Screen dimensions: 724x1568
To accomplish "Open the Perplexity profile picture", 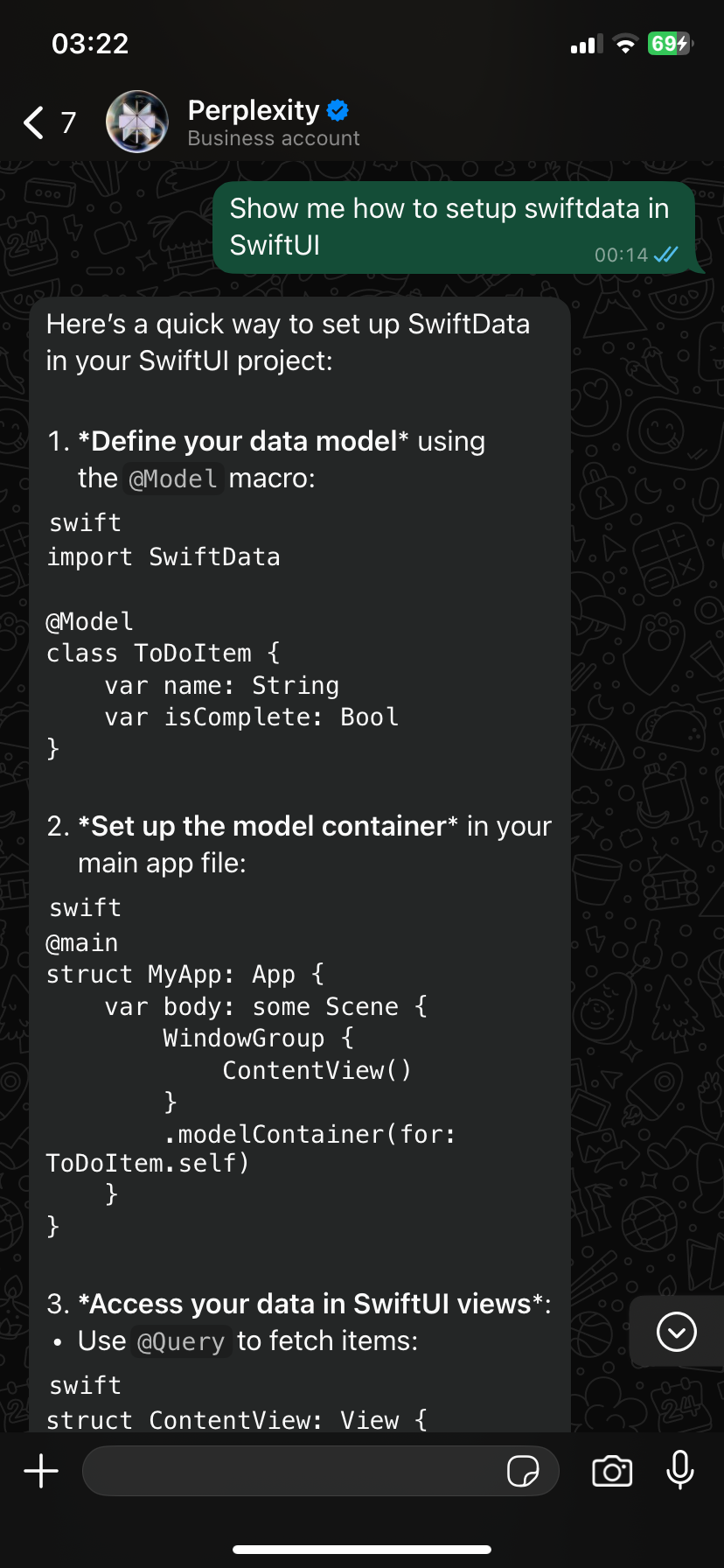I will coord(137,122).
